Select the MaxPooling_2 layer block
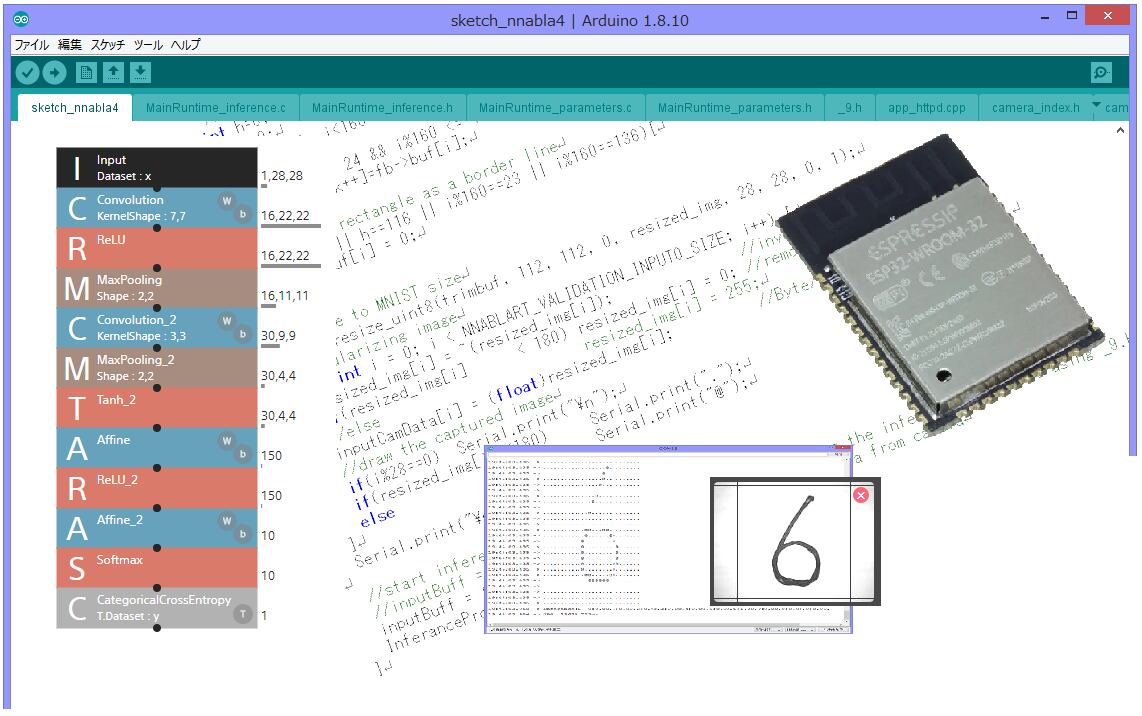1142x716 pixels. (157, 368)
